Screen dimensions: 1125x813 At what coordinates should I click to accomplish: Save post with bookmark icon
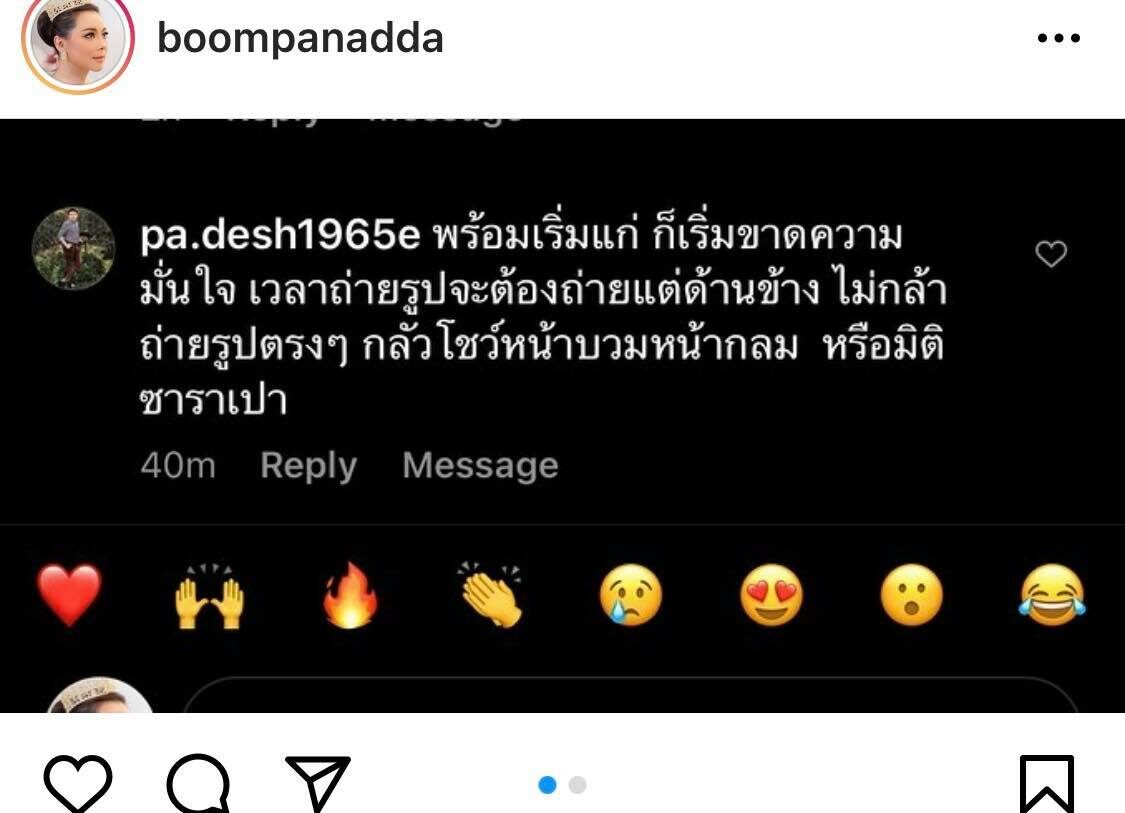1047,784
